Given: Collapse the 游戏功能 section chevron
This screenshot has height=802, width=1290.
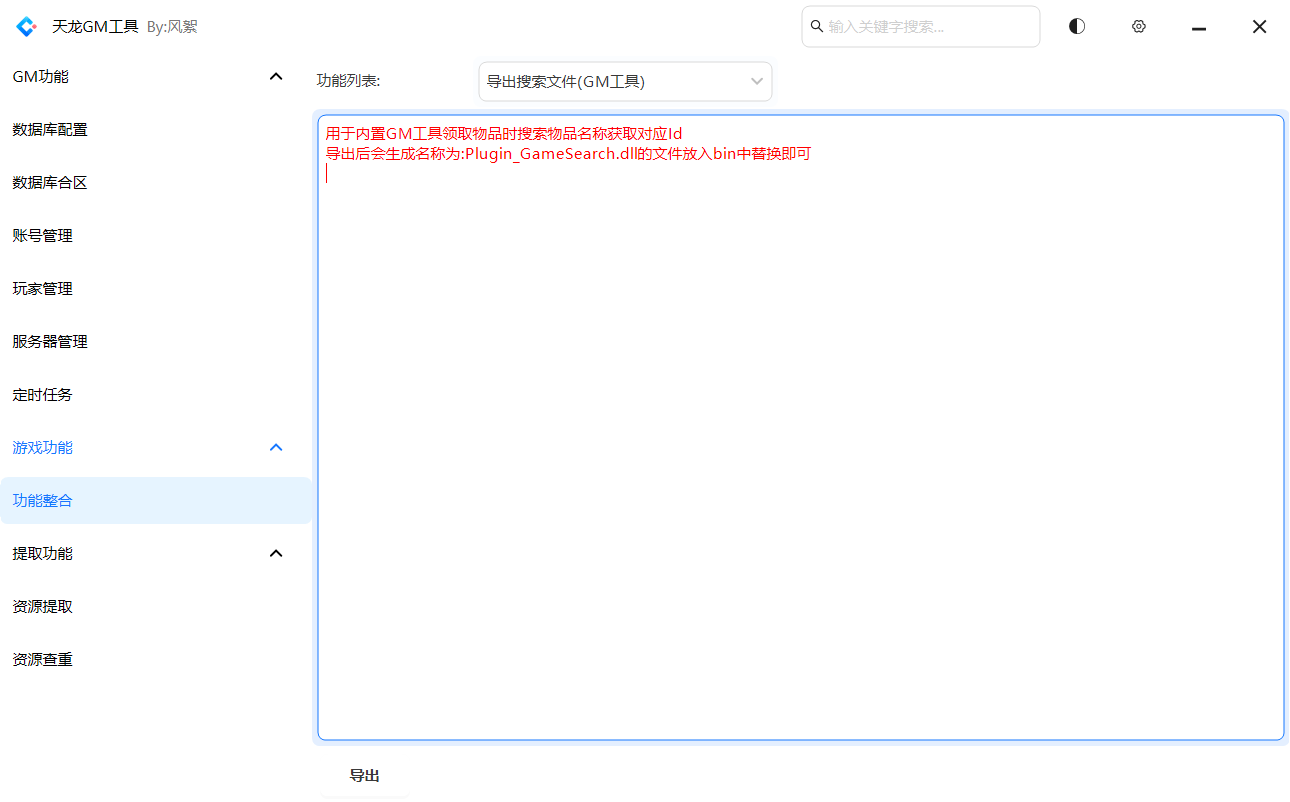Looking at the screenshot, I should click(277, 448).
